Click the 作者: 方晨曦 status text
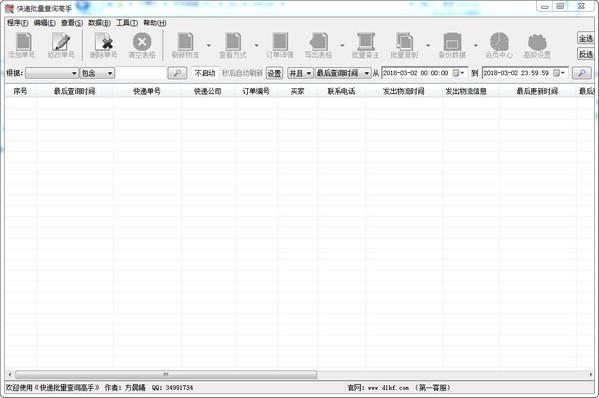The width and height of the screenshot is (599, 398). [125, 388]
